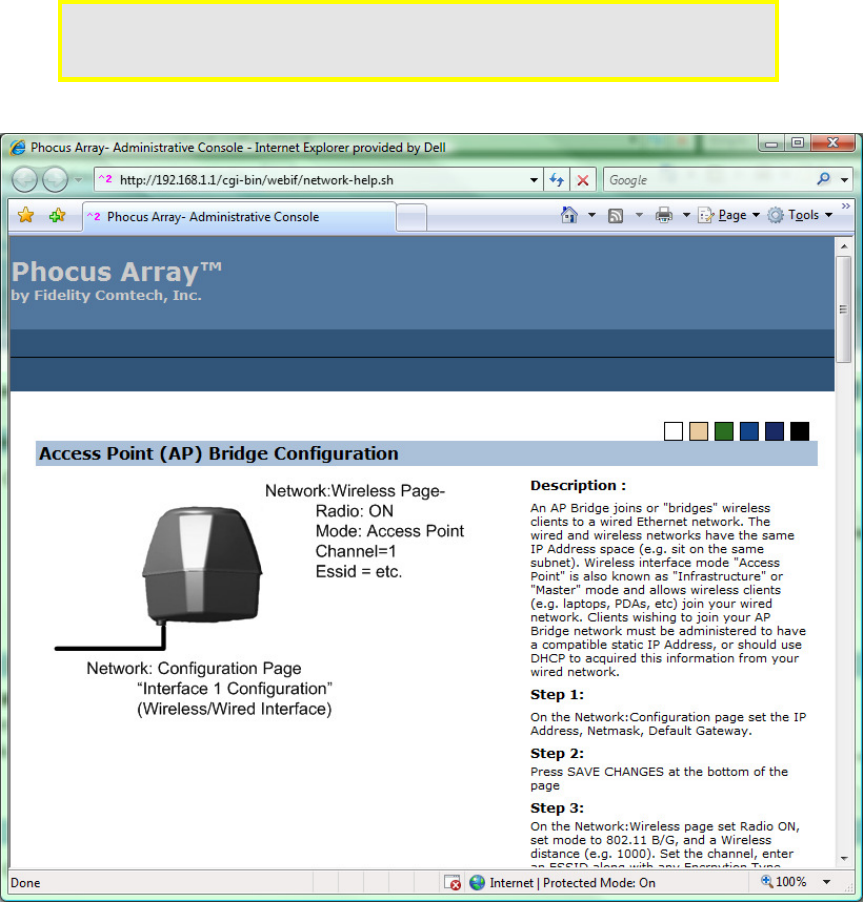The width and height of the screenshot is (863, 902).
Task: Expand the Print options dropdown arrow
Action: click(686, 215)
